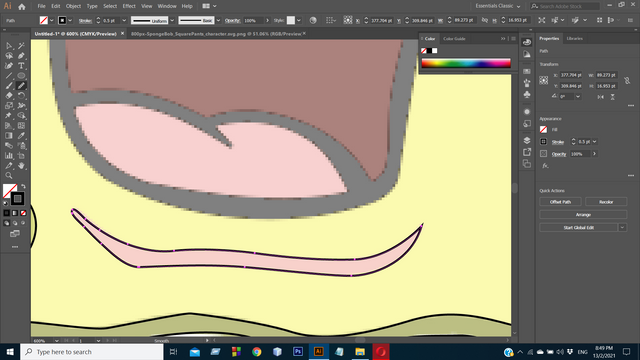Select the Ellipse tool

click(x=21, y=76)
